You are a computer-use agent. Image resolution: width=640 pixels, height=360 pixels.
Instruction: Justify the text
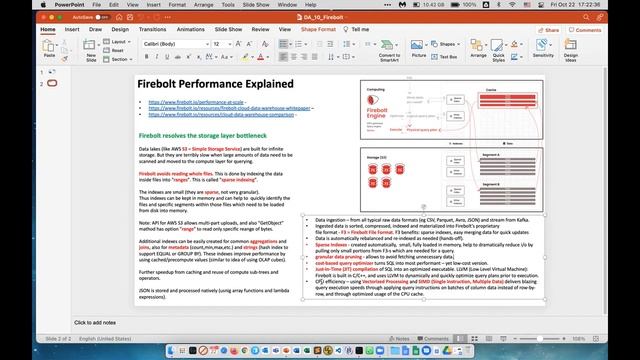pyautogui.click(x=314, y=57)
